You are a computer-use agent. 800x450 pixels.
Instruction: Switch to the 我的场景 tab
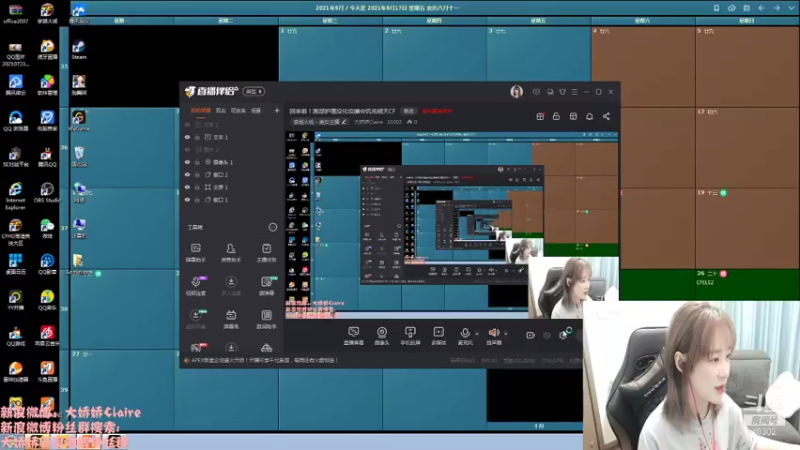tap(201, 110)
